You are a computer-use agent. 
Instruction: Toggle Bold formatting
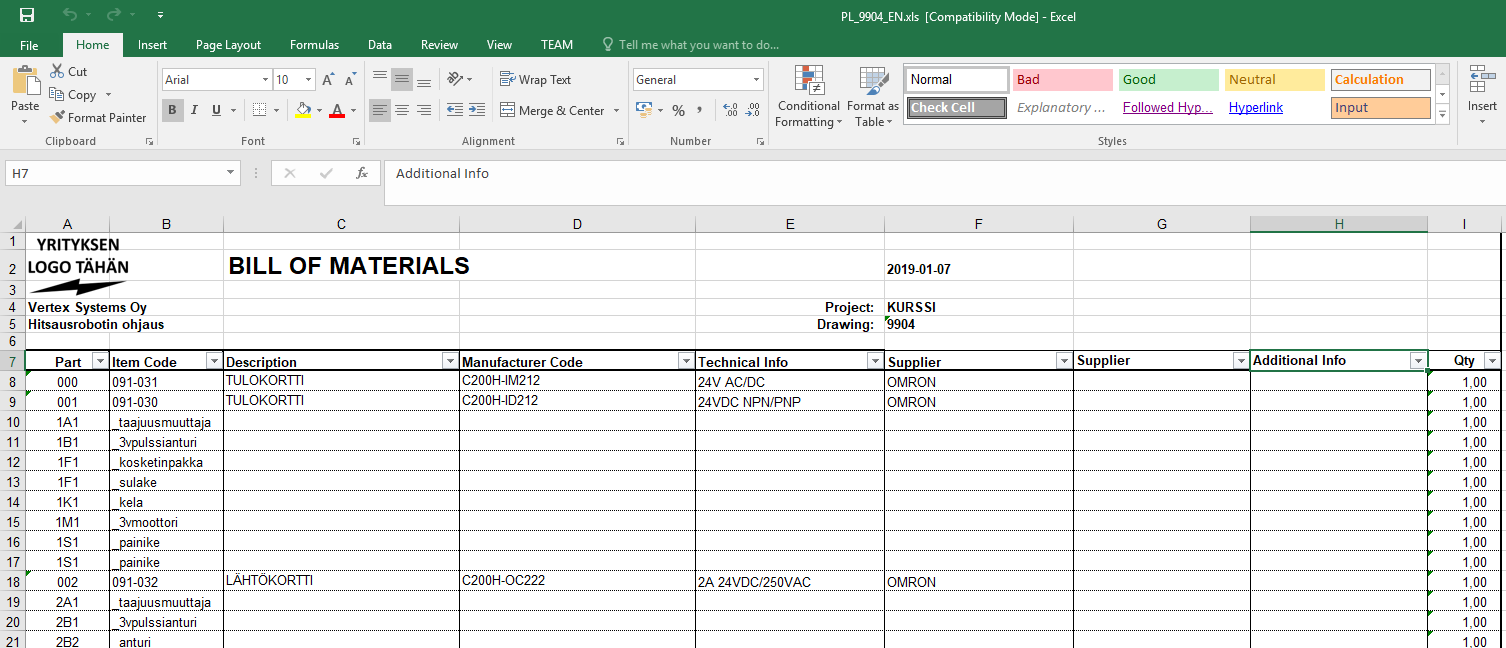click(172, 110)
